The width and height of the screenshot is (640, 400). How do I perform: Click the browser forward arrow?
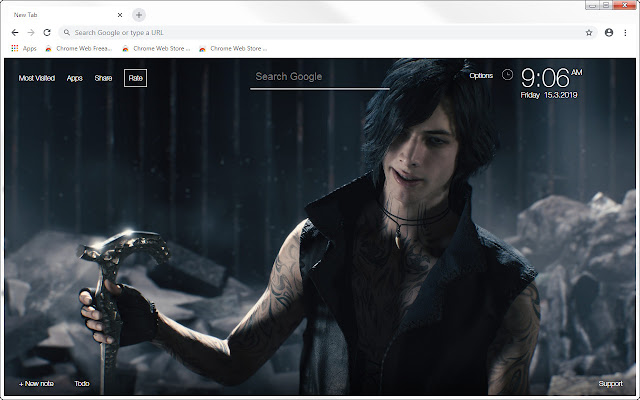pos(31,32)
